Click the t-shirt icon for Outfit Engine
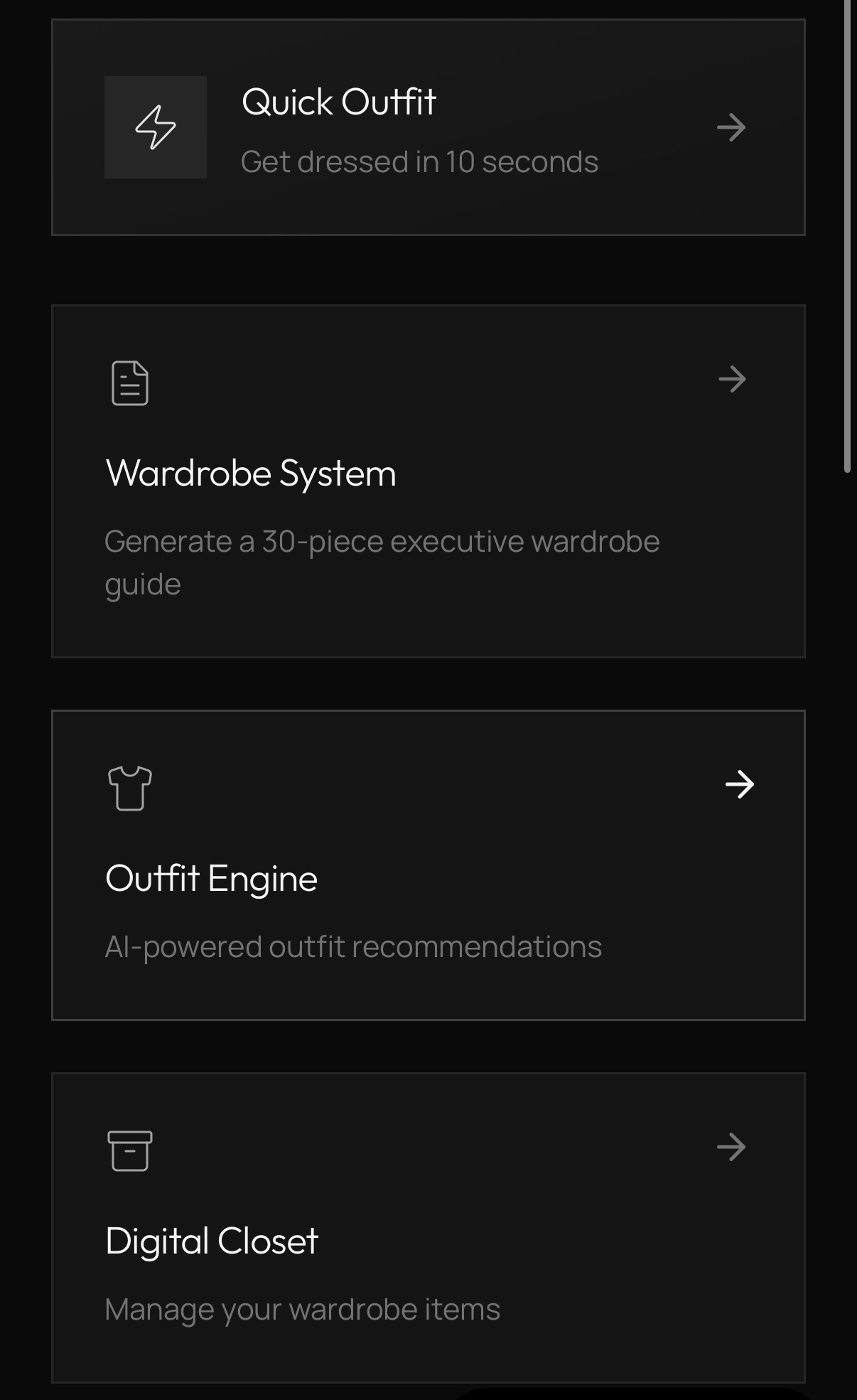857x1400 pixels. pyautogui.click(x=130, y=788)
